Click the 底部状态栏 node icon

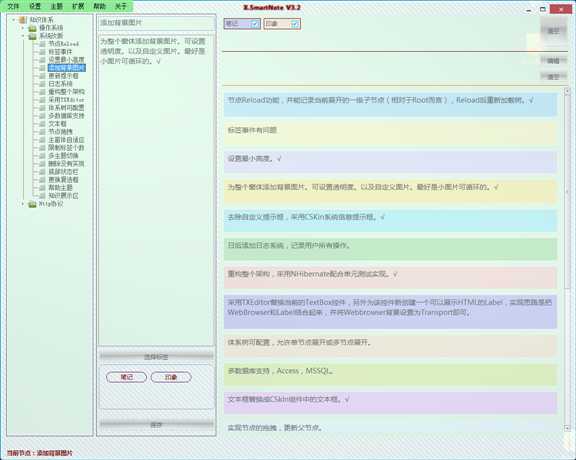(42, 172)
